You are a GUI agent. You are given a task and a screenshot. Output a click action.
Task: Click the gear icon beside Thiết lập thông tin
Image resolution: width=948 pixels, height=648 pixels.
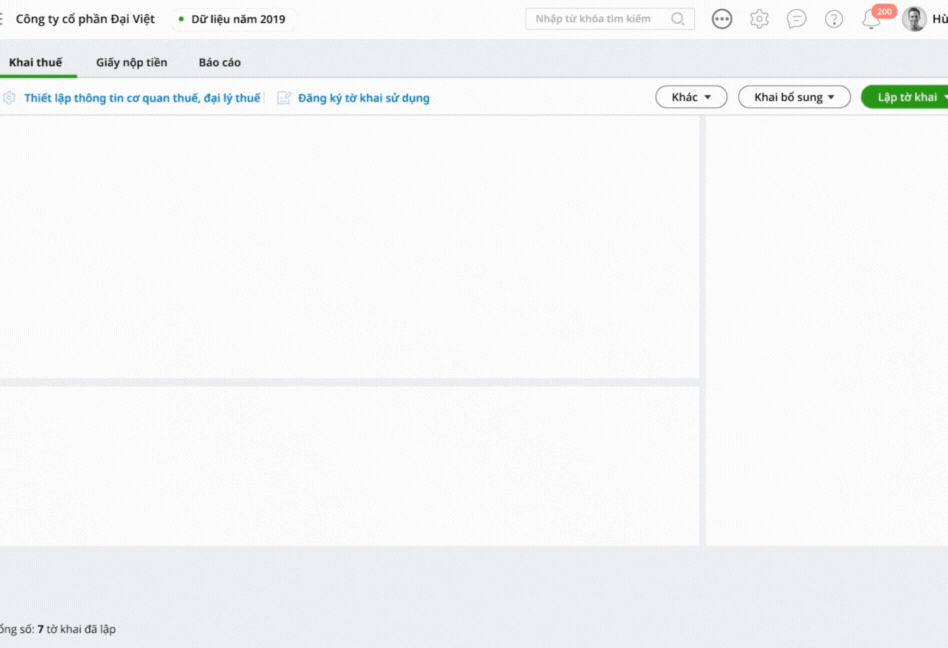click(9, 98)
